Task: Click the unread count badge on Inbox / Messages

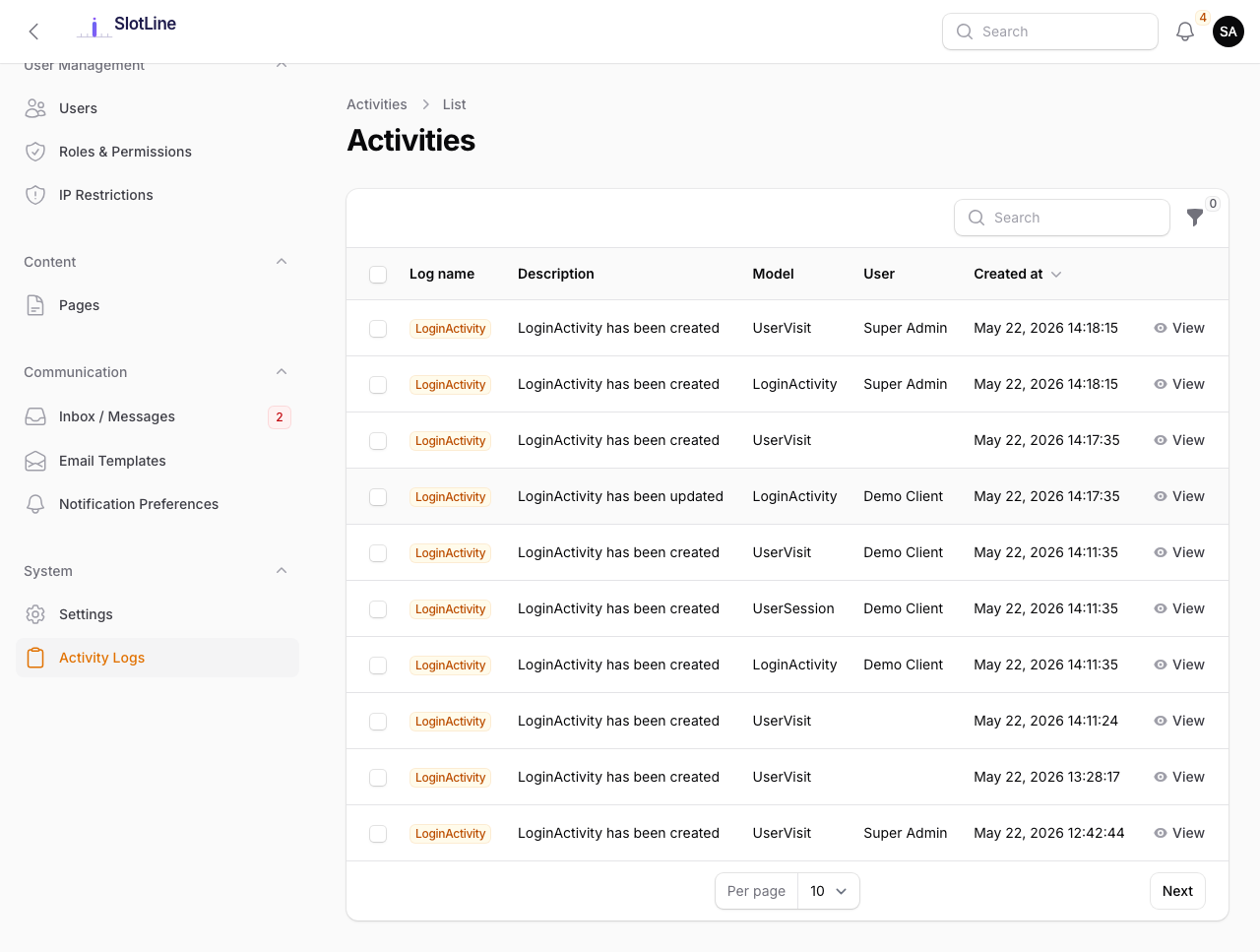Action: [x=280, y=416]
